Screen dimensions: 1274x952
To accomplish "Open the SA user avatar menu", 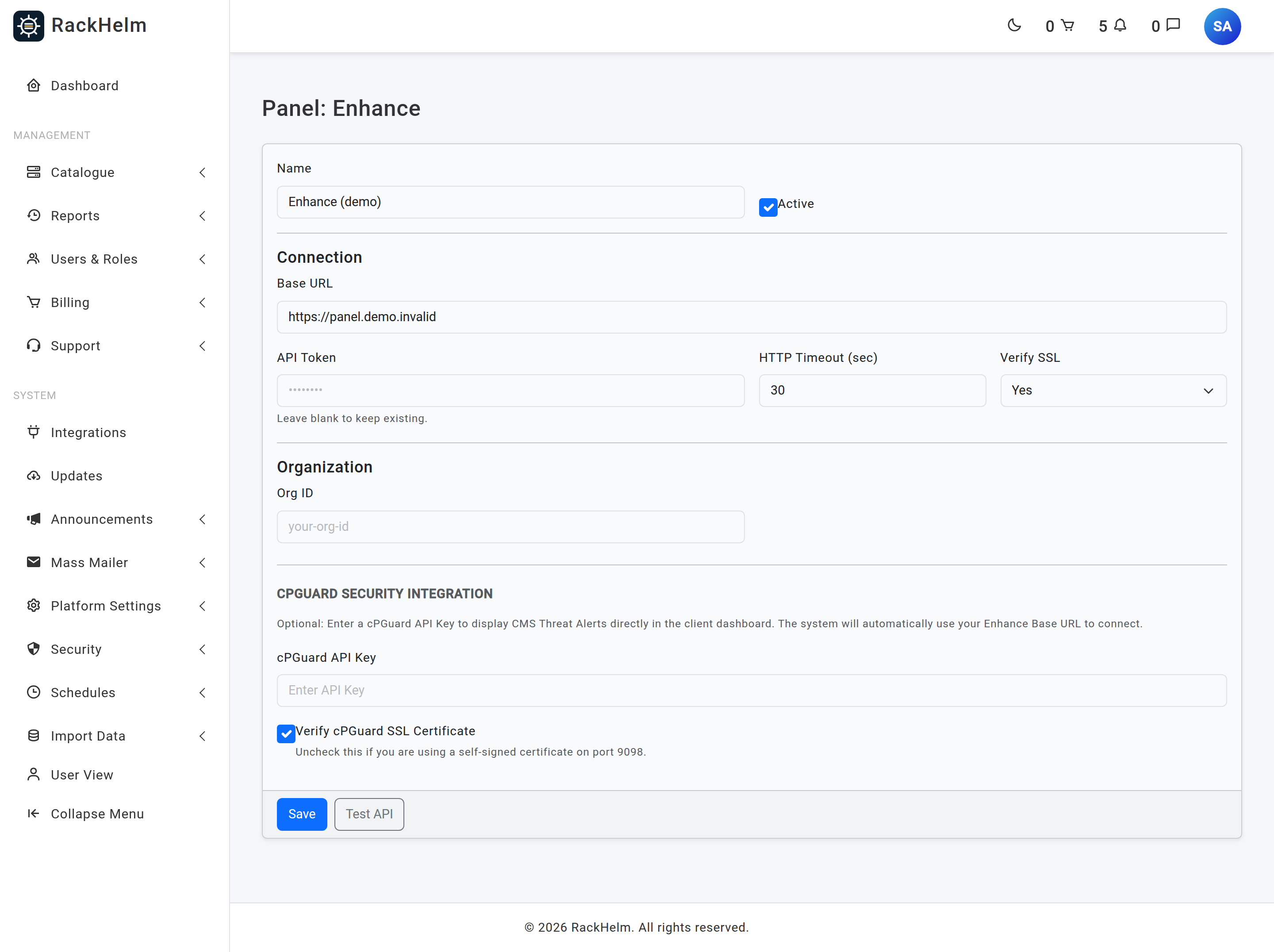I will [1222, 27].
